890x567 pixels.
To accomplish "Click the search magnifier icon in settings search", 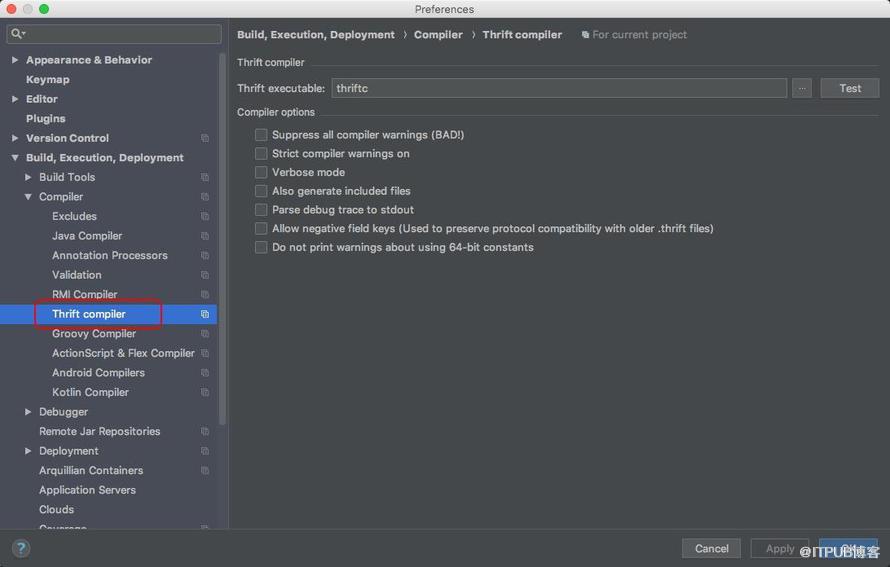I will (x=18, y=34).
